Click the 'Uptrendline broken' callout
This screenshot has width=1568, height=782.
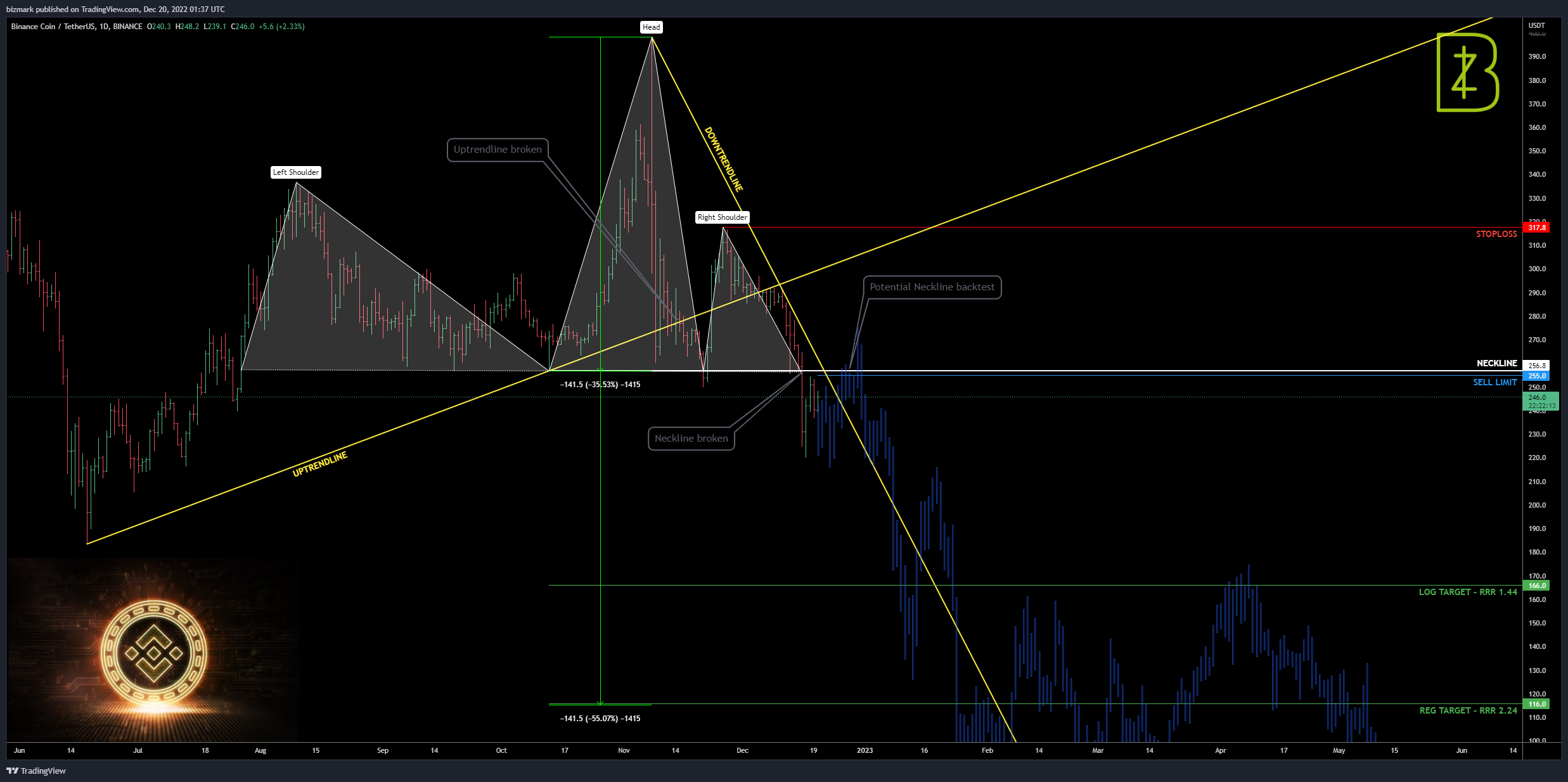tap(498, 150)
